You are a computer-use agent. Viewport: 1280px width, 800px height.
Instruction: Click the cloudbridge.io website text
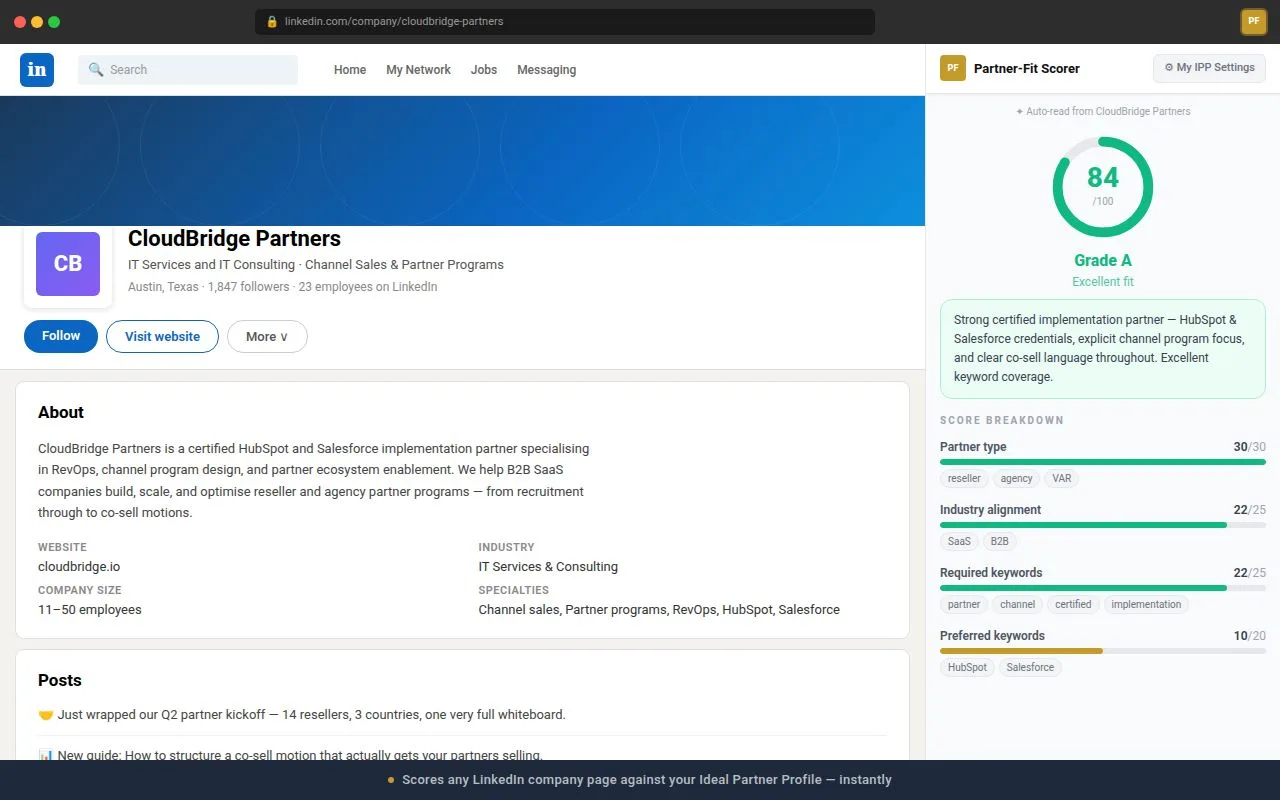(79, 566)
